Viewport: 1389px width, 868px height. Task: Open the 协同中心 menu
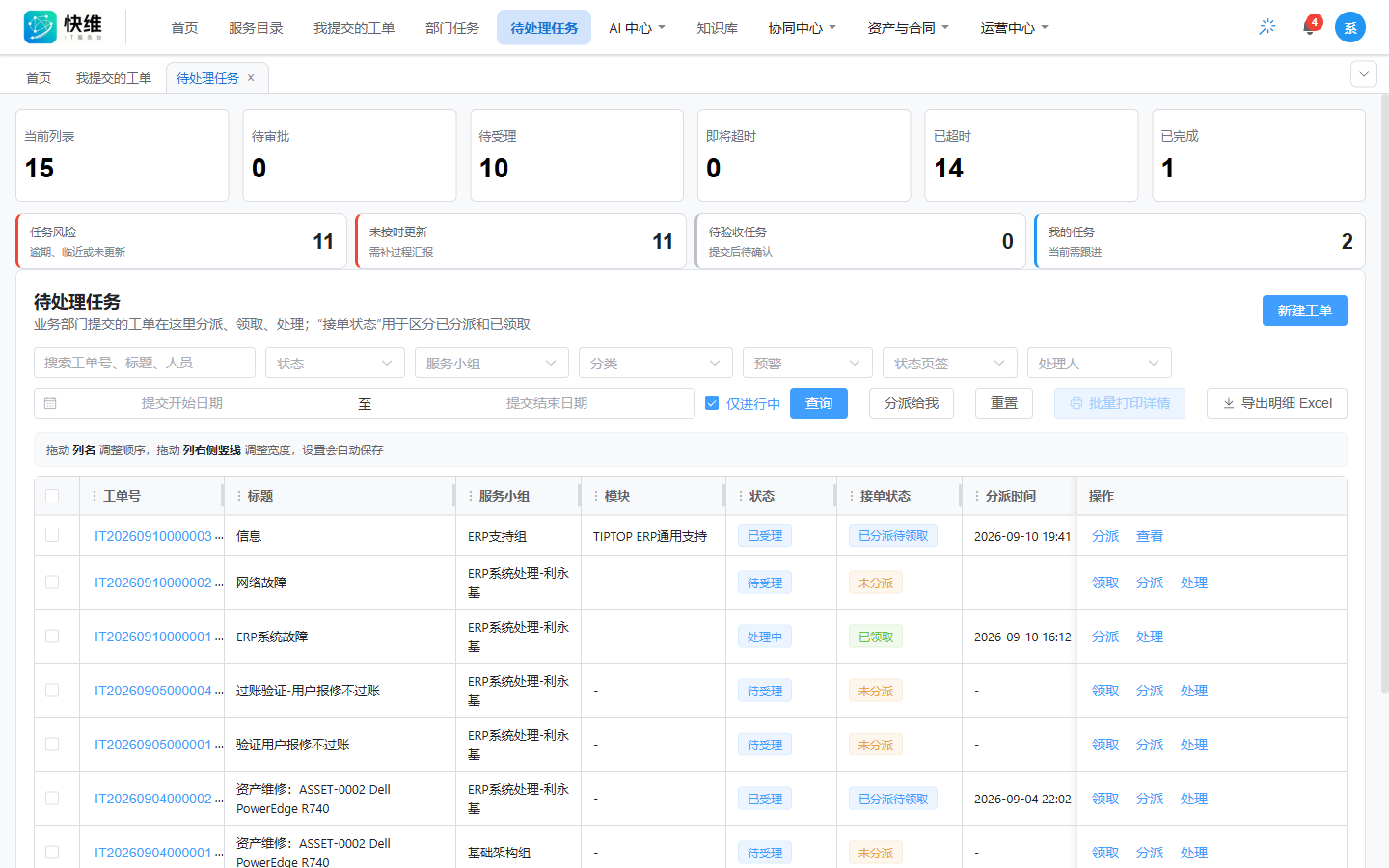coord(802,28)
